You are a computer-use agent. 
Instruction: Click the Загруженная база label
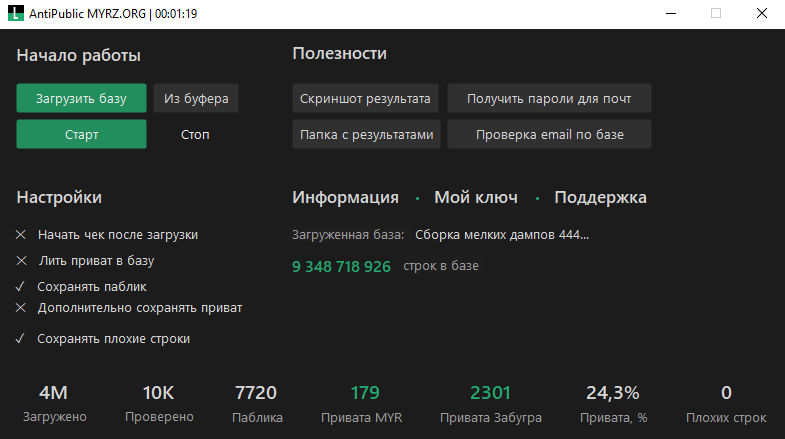[348, 235]
